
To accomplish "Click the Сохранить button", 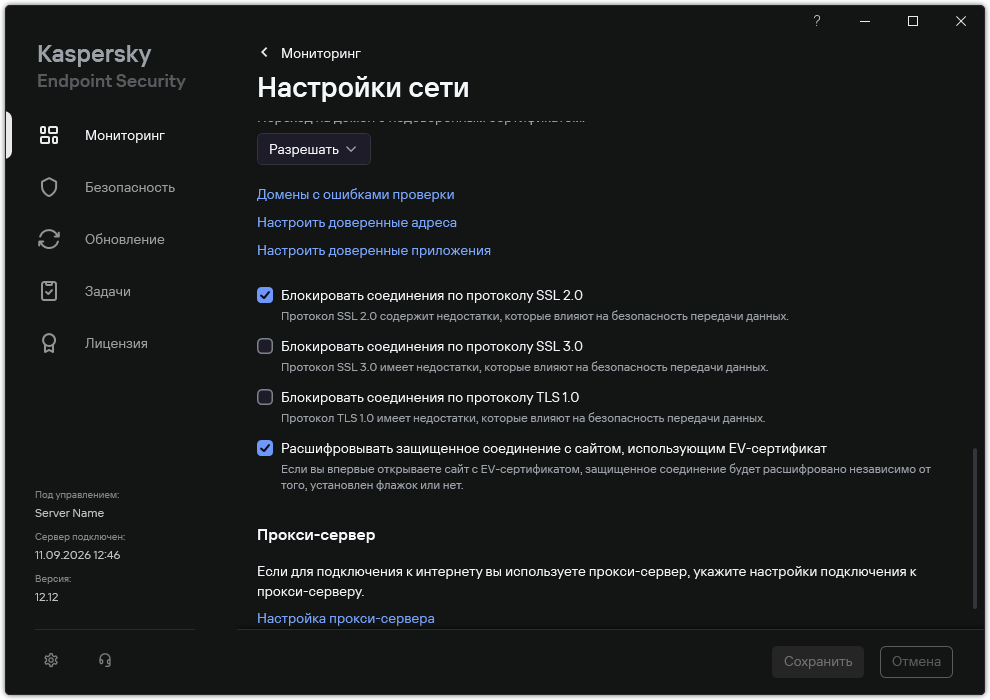I will pos(818,661).
